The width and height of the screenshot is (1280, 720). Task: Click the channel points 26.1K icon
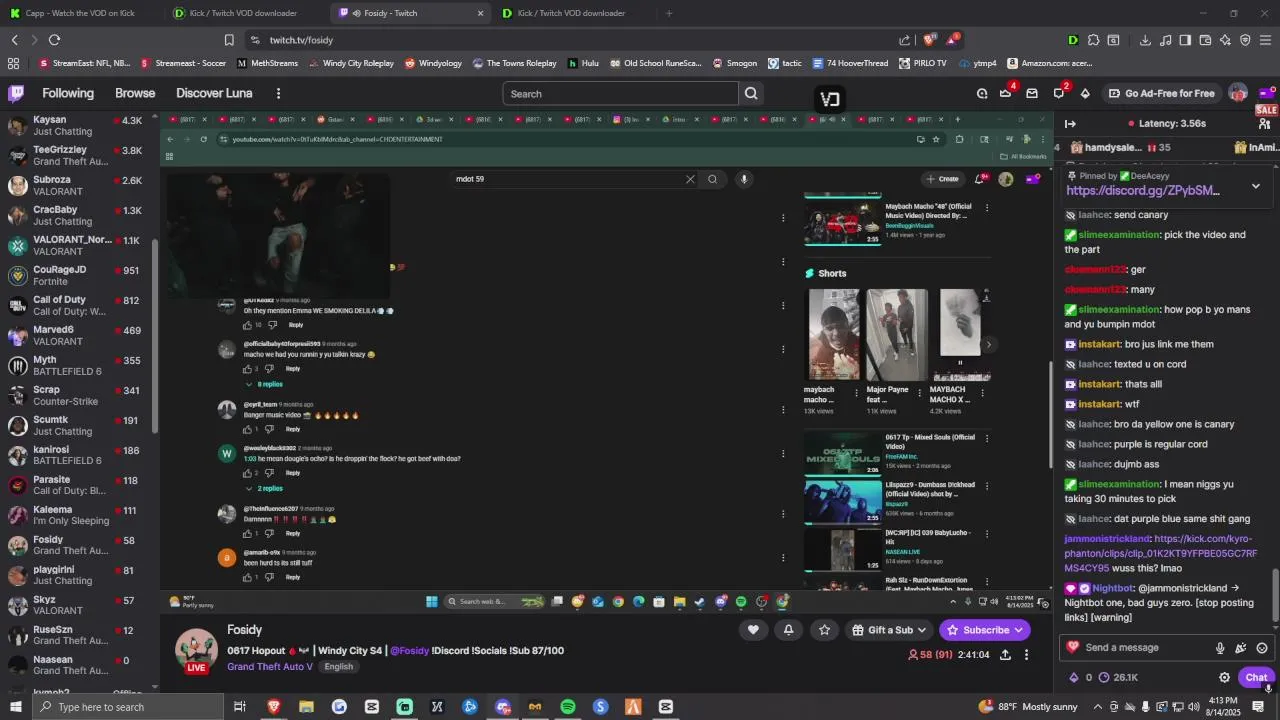click(x=1104, y=677)
